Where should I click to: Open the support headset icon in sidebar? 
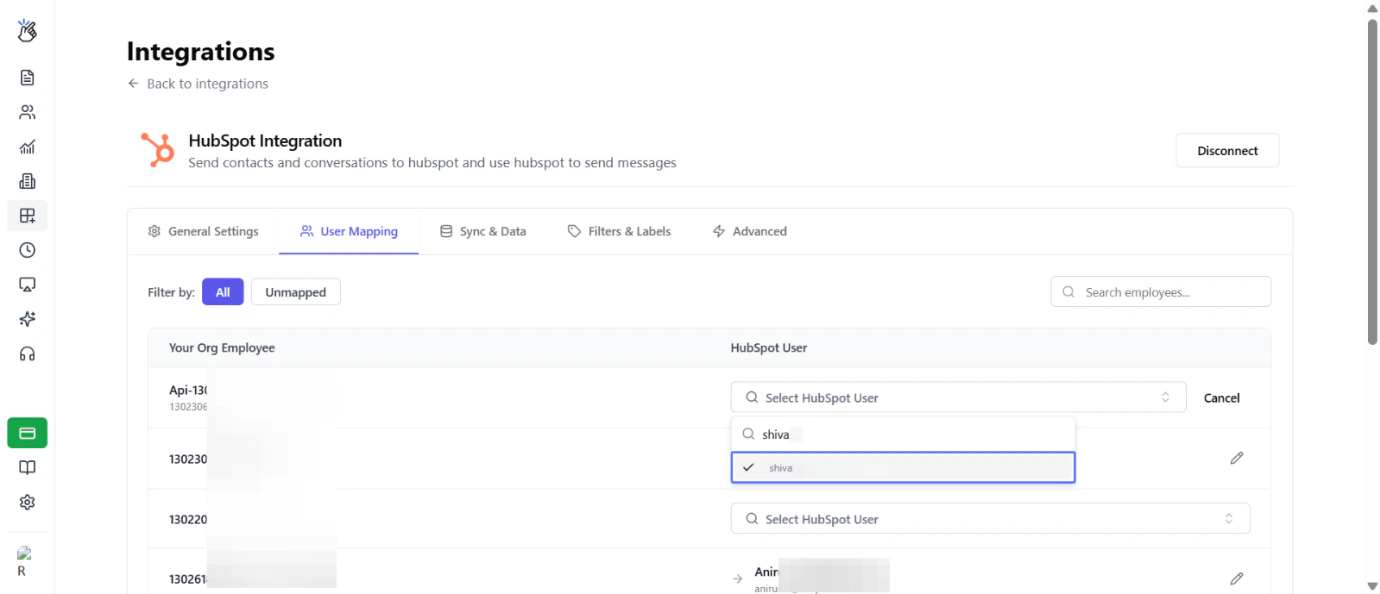tap(26, 353)
